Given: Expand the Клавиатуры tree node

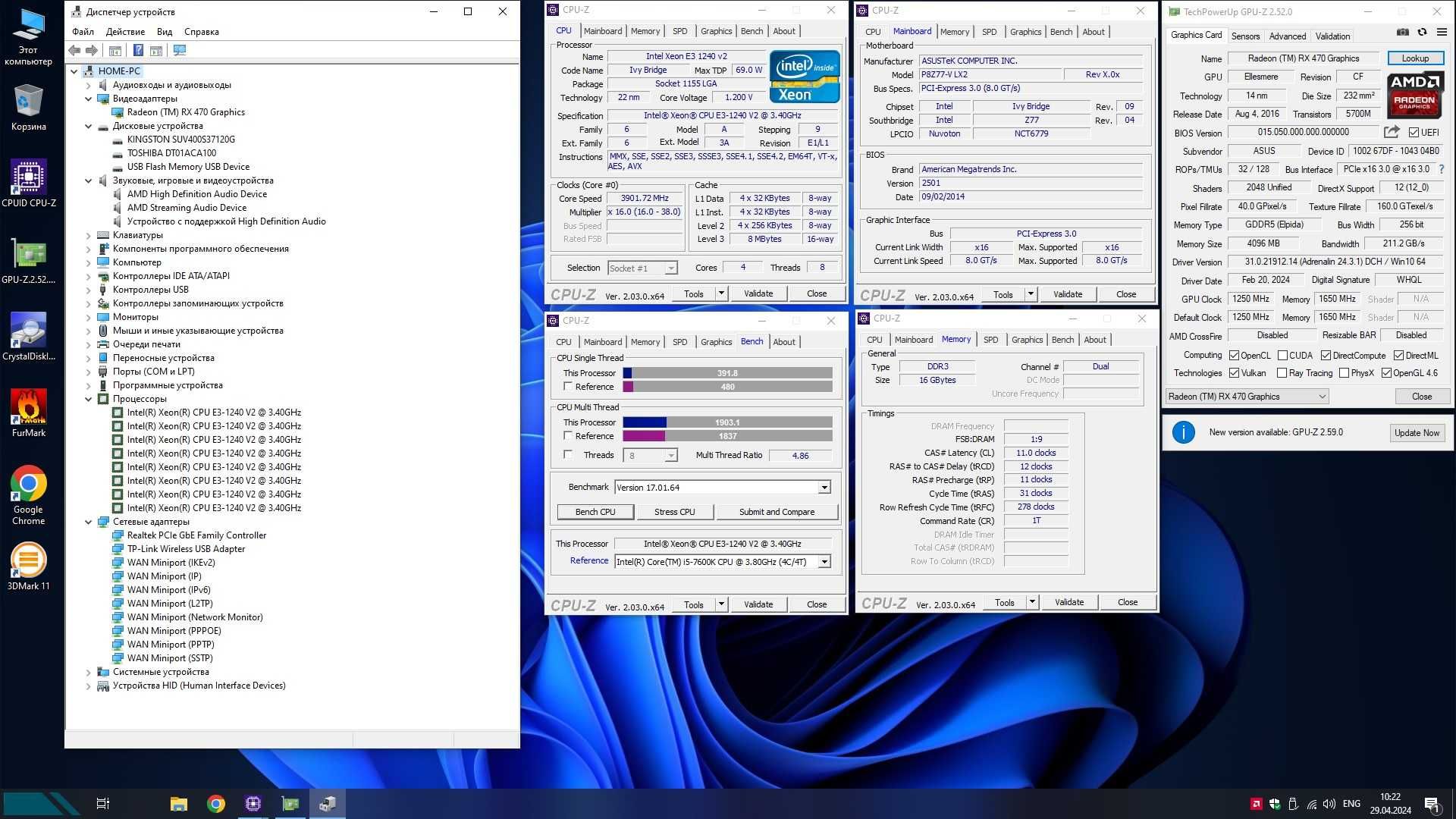Looking at the screenshot, I should click(89, 235).
